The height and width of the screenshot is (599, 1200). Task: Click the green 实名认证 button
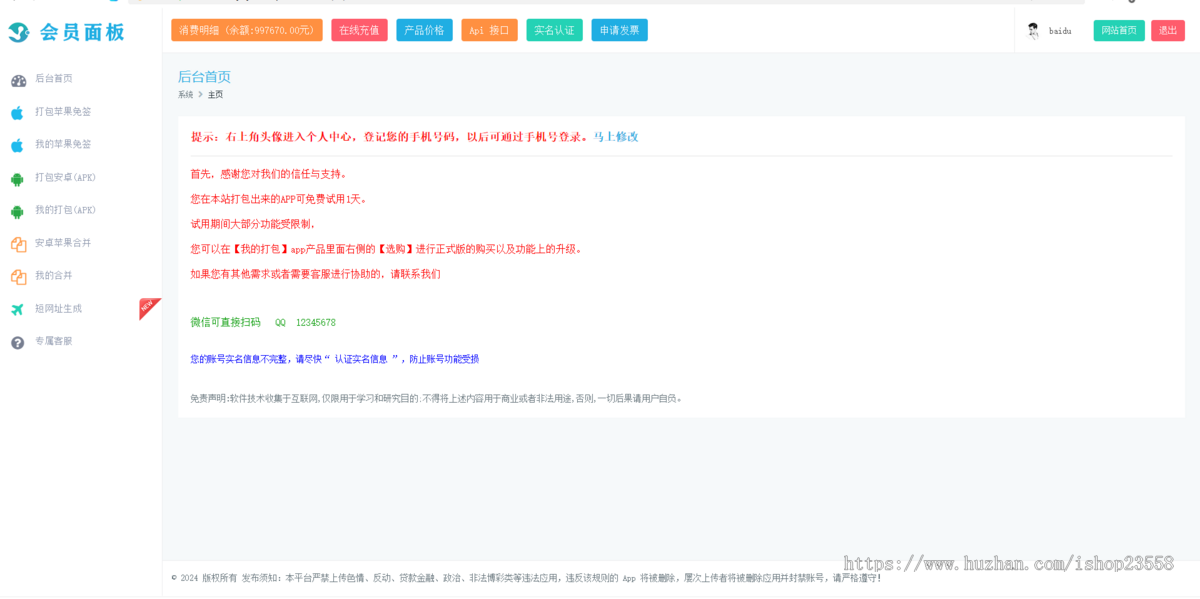554,30
